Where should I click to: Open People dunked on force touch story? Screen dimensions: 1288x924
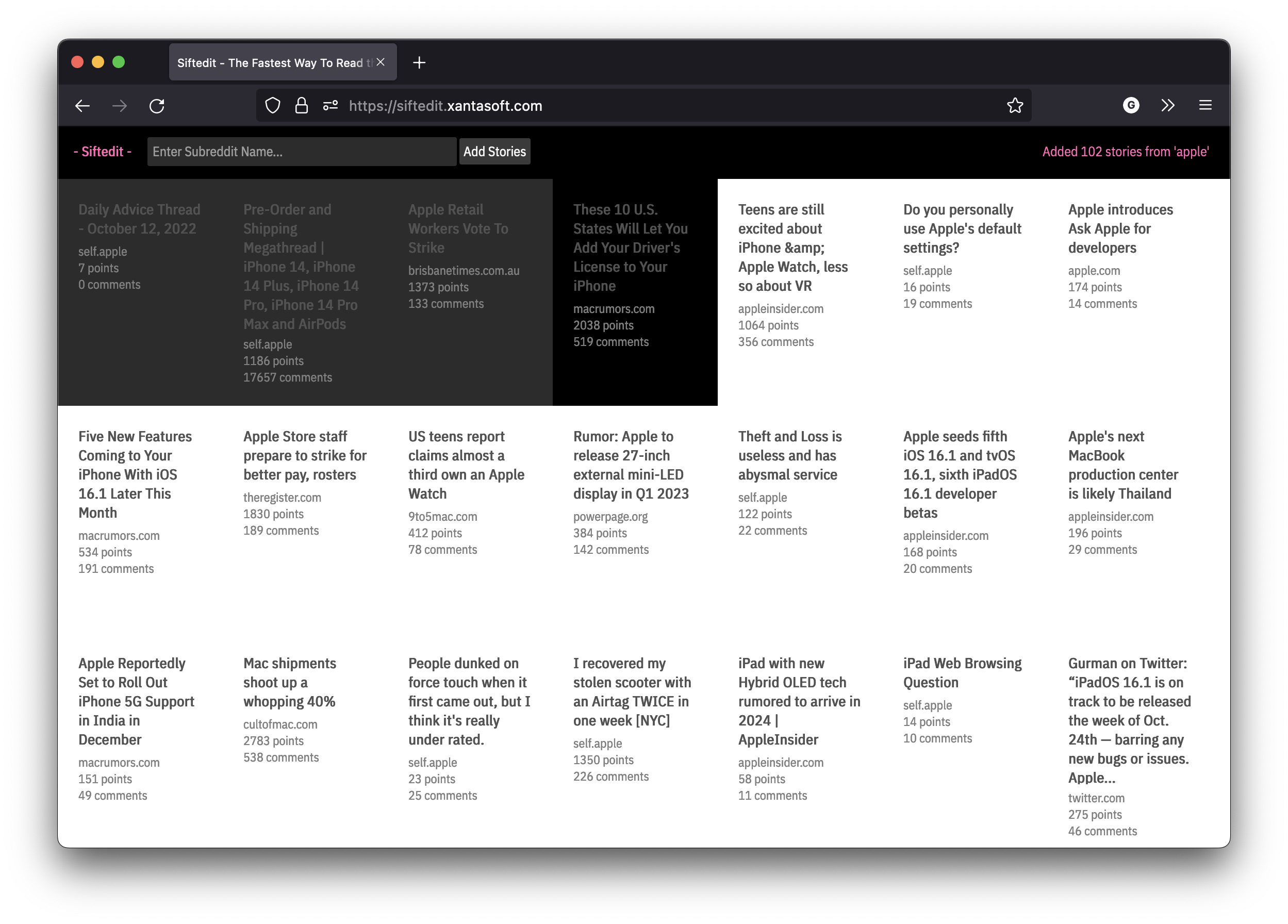click(469, 701)
